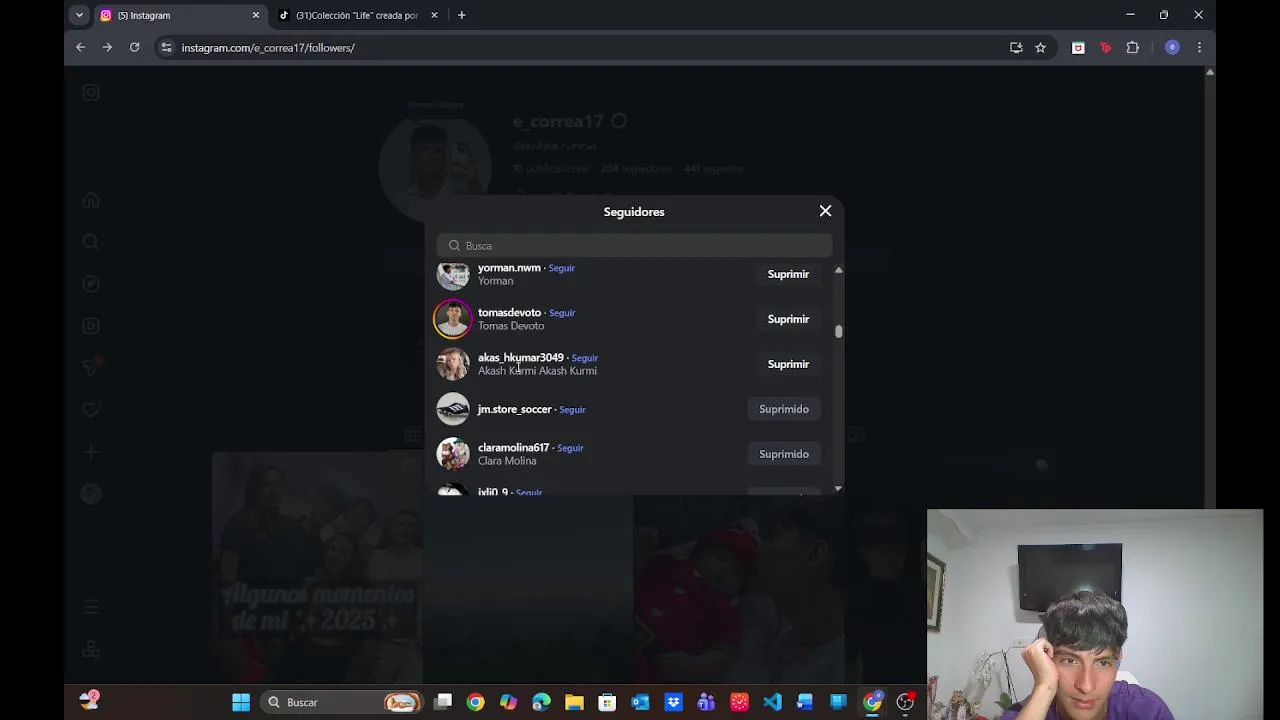Screen dimensions: 1280x720
Task: Open username jm.store_soccer
Action: pos(515,409)
